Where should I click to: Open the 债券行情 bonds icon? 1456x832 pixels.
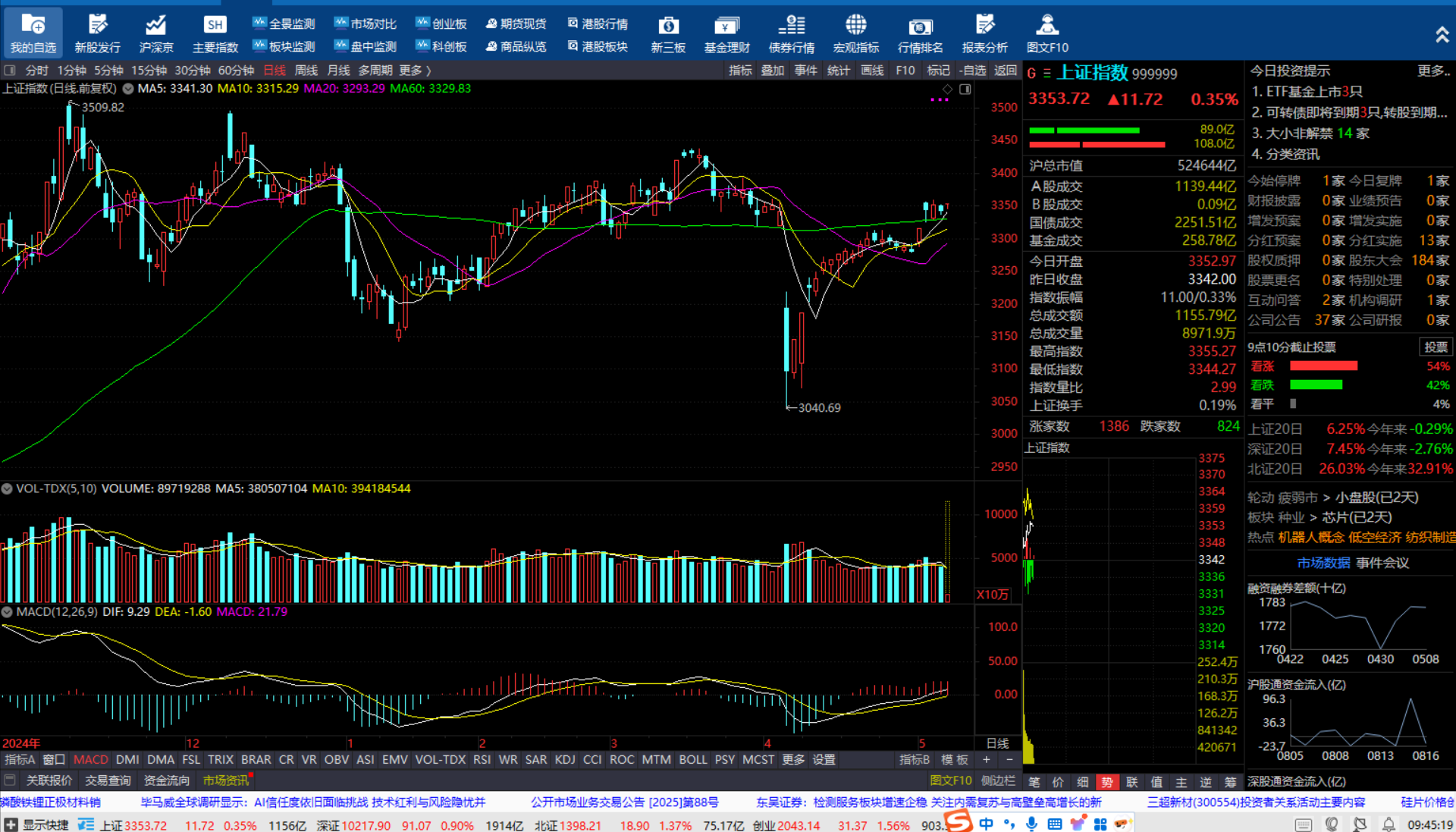tap(792, 33)
